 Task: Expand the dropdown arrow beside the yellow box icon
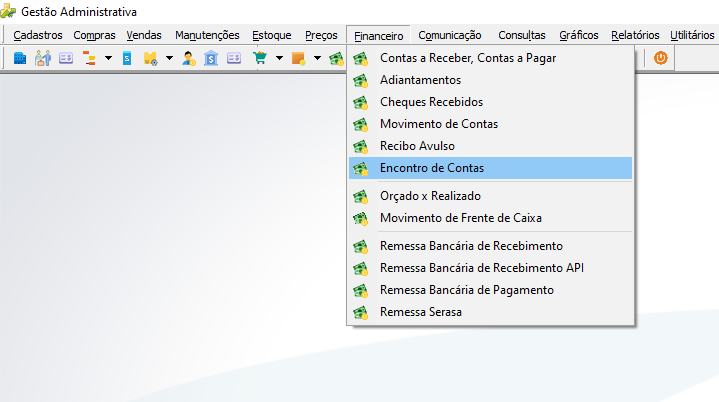(169, 58)
